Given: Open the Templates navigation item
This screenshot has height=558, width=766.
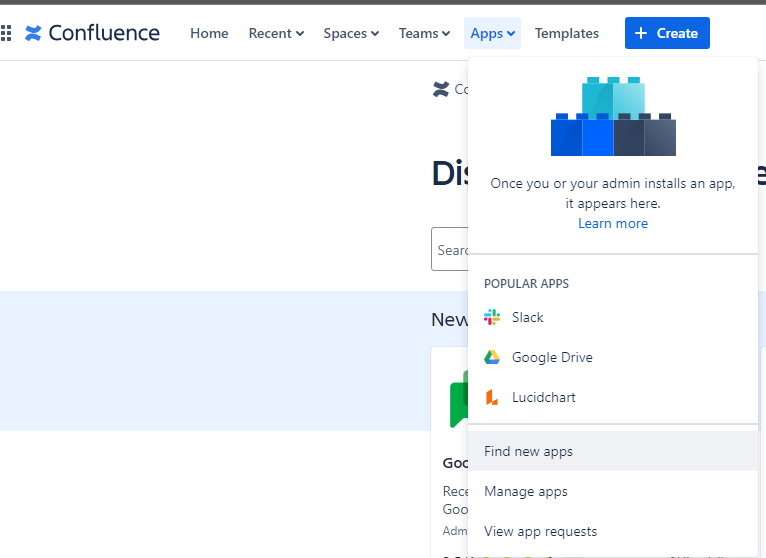Looking at the screenshot, I should click(567, 33).
